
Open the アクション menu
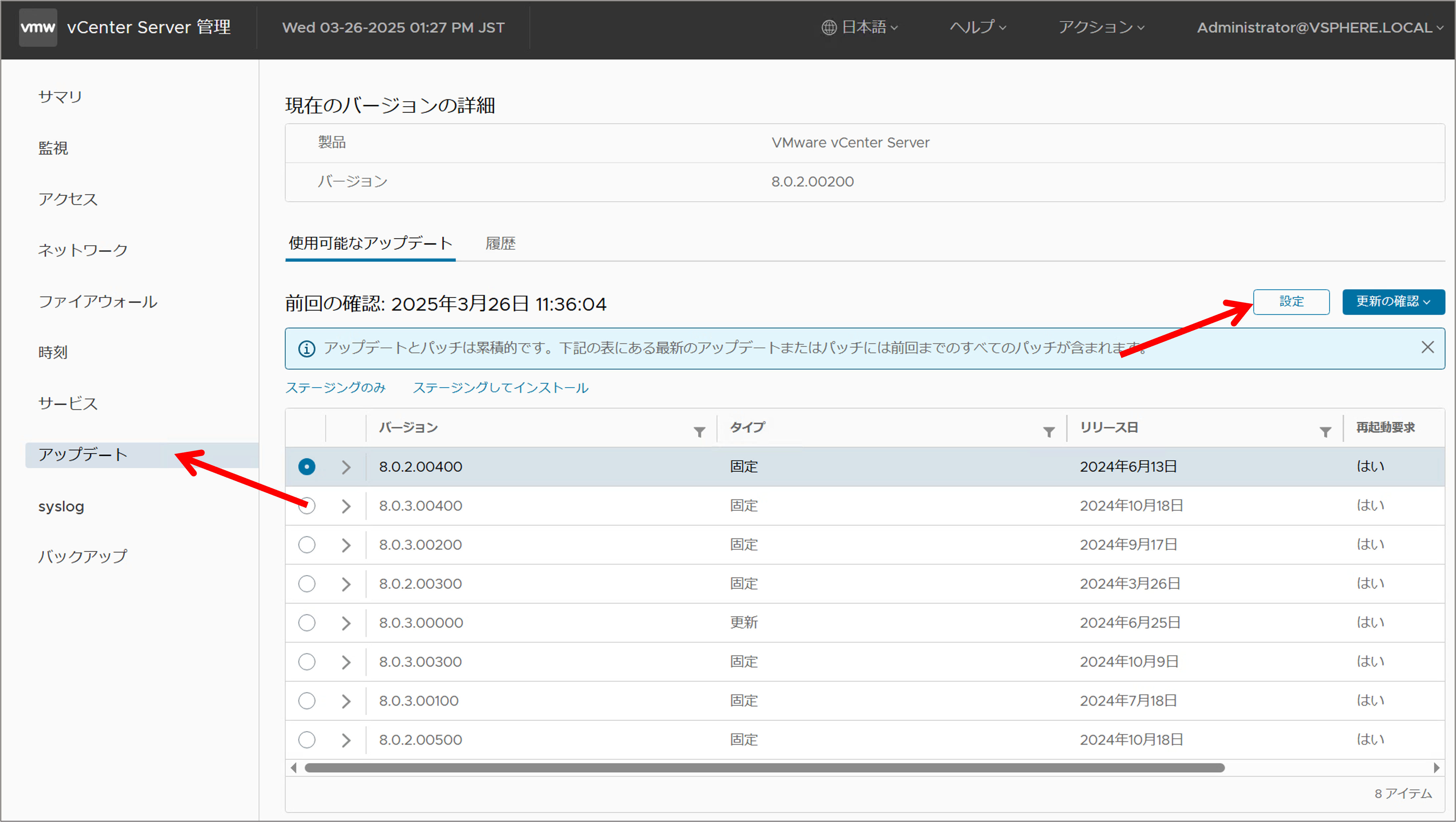[x=1101, y=27]
